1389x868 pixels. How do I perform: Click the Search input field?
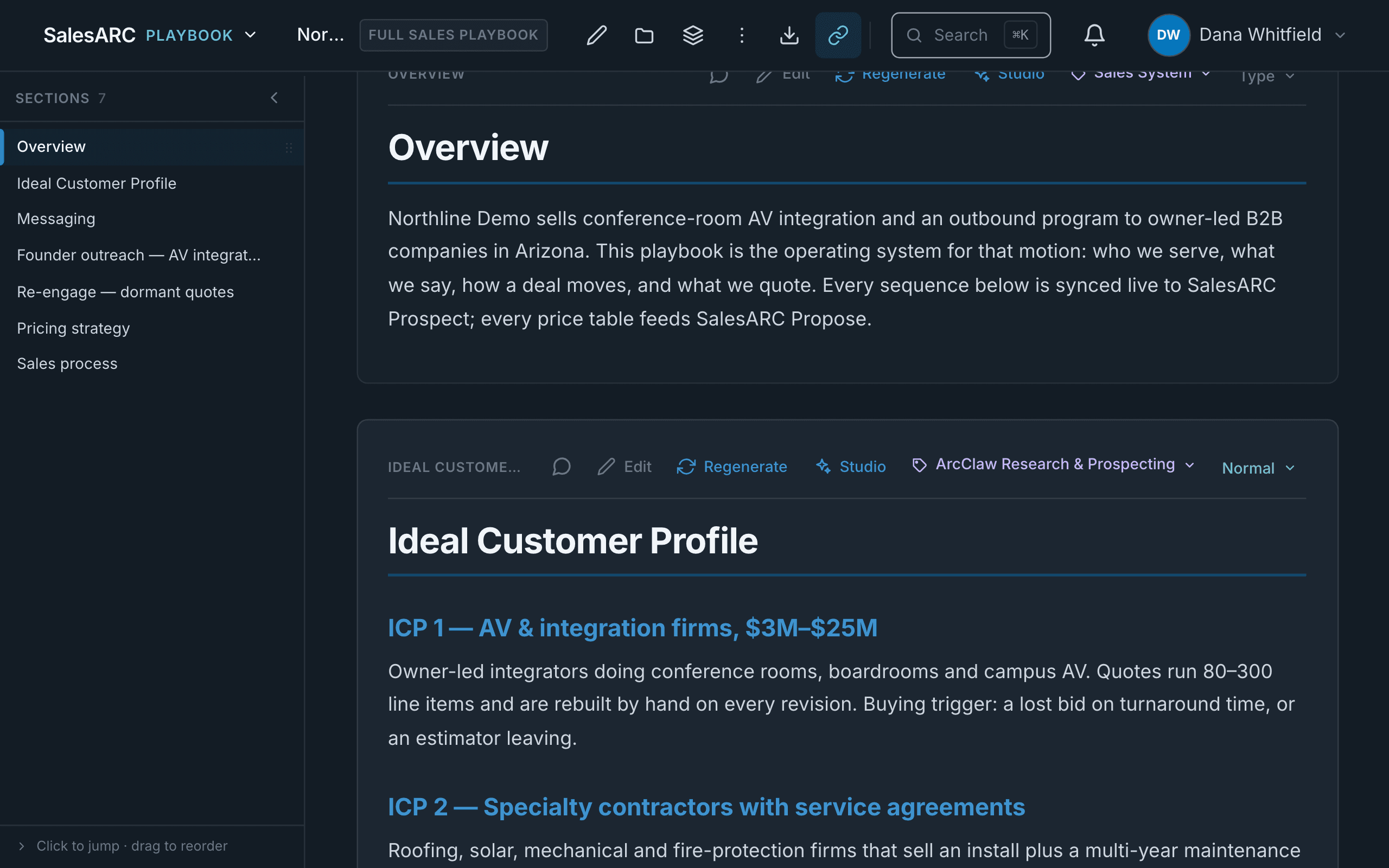coord(971,35)
